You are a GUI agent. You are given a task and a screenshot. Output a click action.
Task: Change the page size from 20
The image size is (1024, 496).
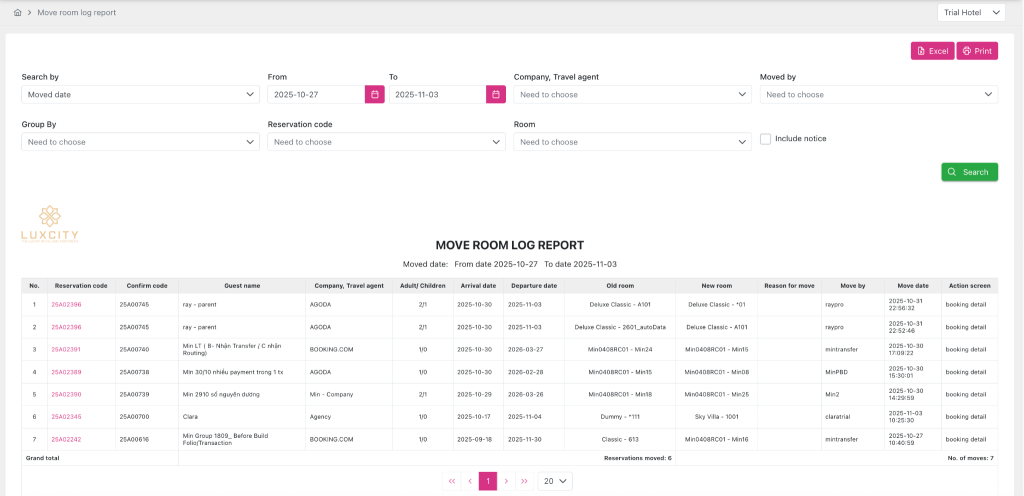click(x=555, y=481)
